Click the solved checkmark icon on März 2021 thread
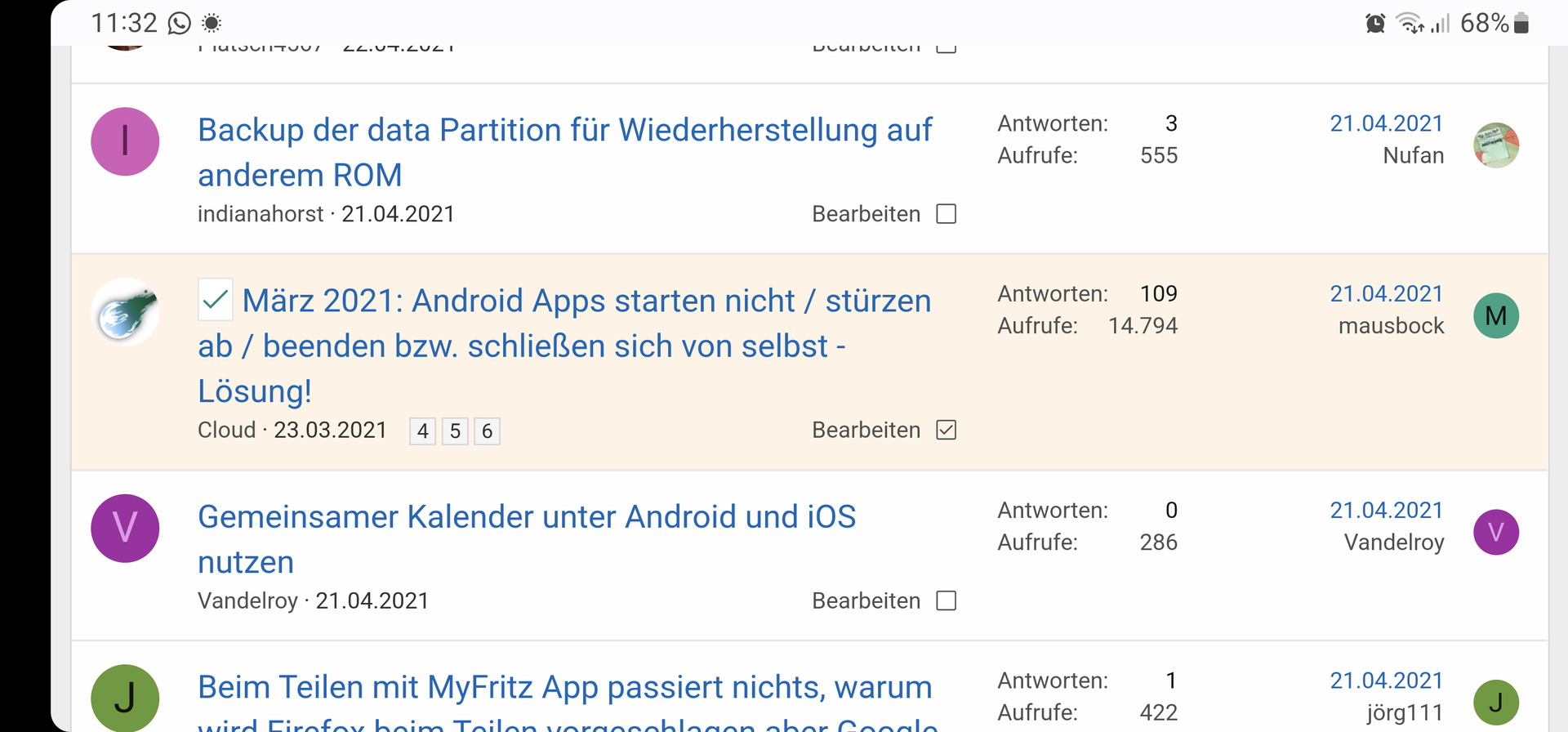 (216, 300)
